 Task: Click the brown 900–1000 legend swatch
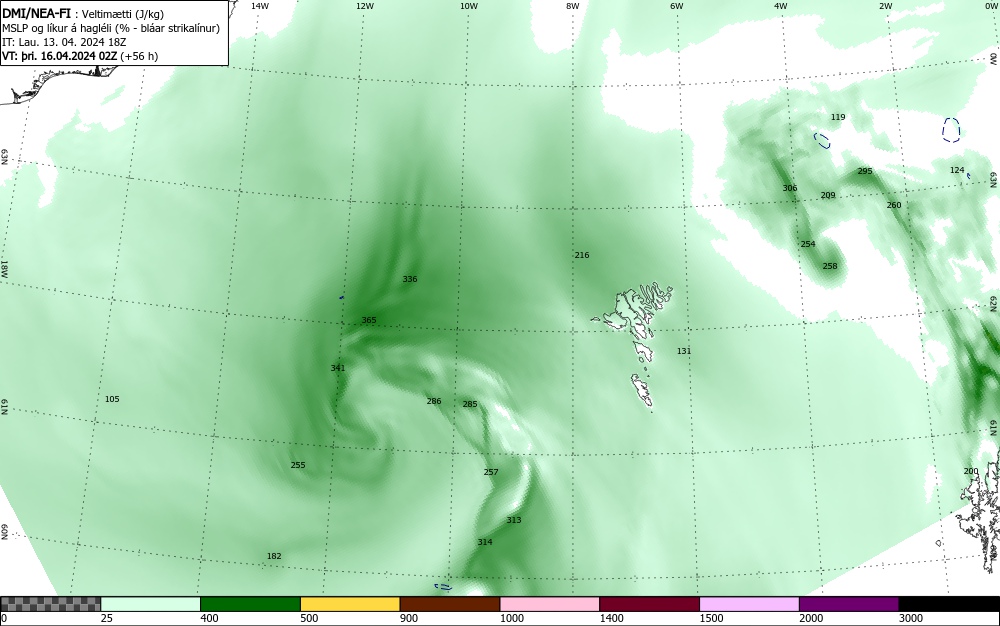point(450,604)
